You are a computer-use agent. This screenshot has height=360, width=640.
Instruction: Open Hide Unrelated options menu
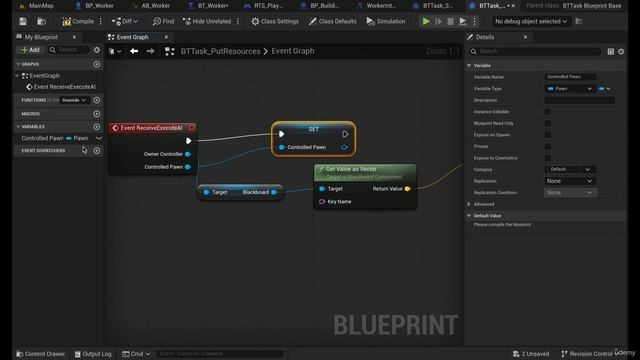click(x=238, y=21)
